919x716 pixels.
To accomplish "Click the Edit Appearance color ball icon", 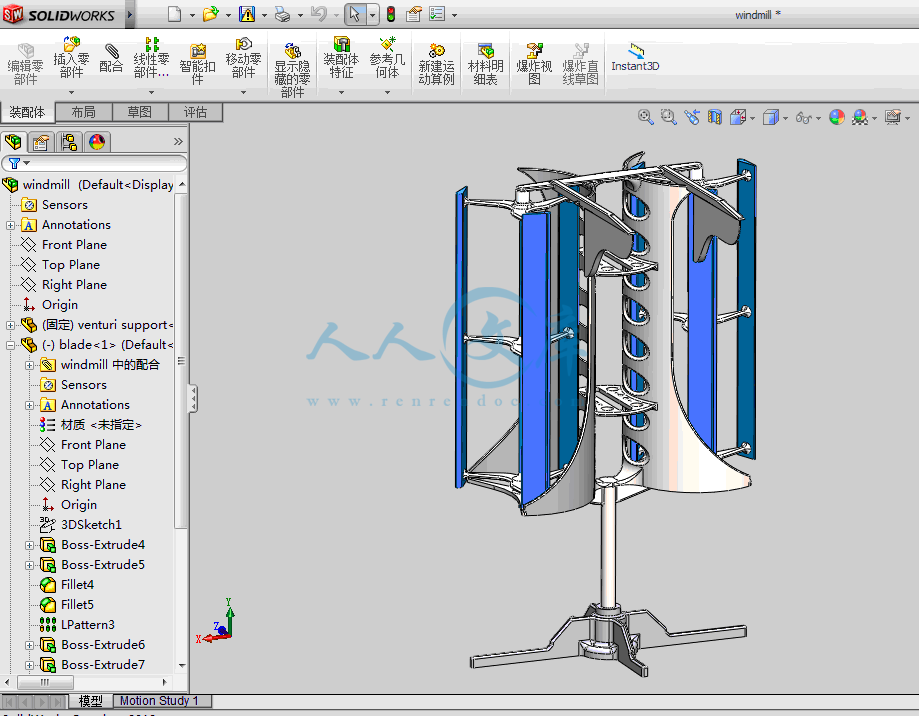I will click(x=836, y=117).
